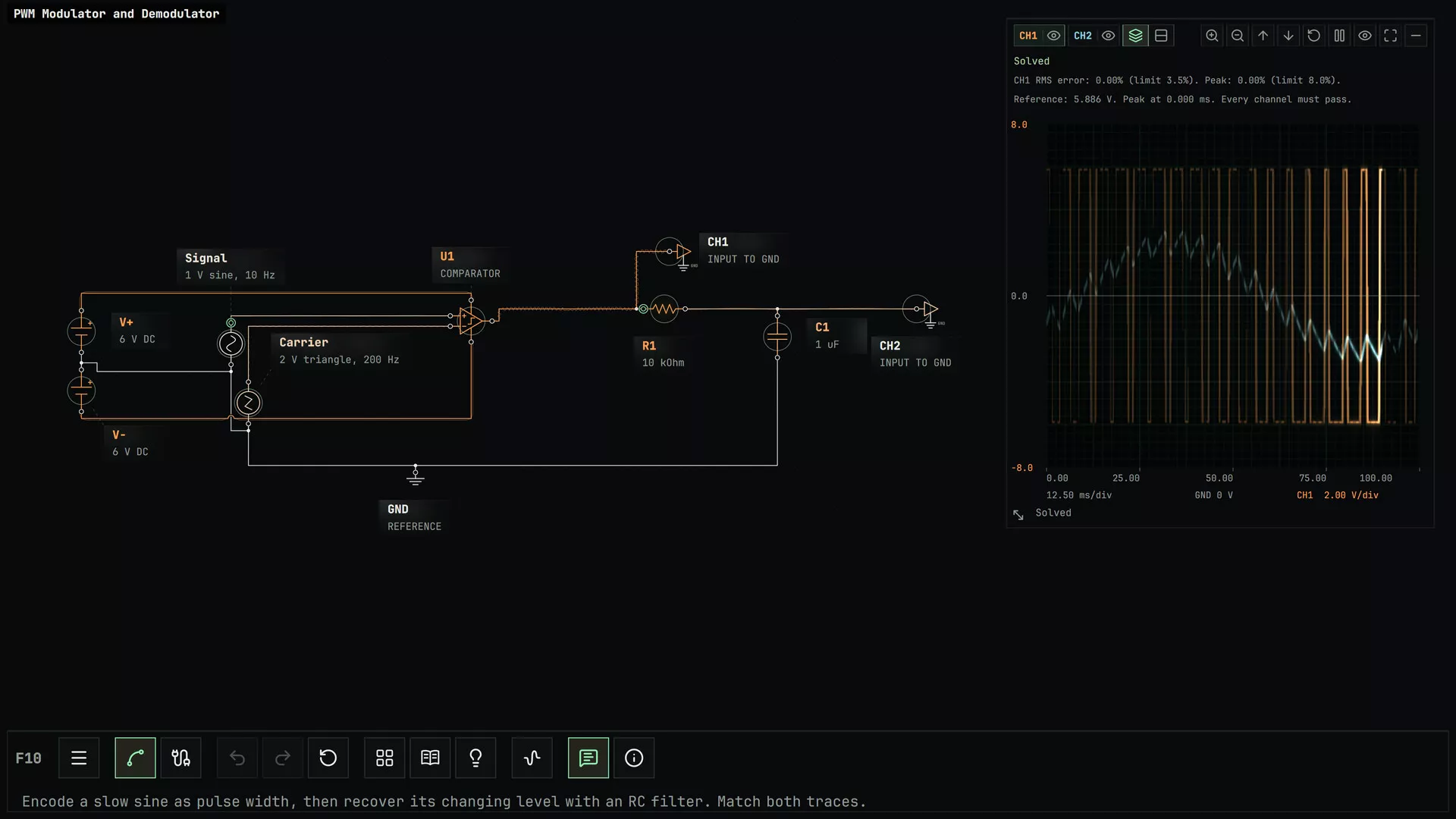1456x819 pixels.
Task: Select the CH2 channel tab
Action: 1082,36
